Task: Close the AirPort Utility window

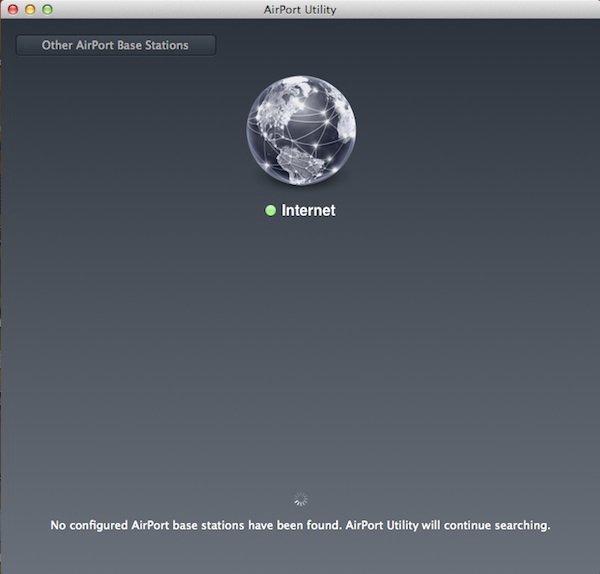Action: coord(13,9)
